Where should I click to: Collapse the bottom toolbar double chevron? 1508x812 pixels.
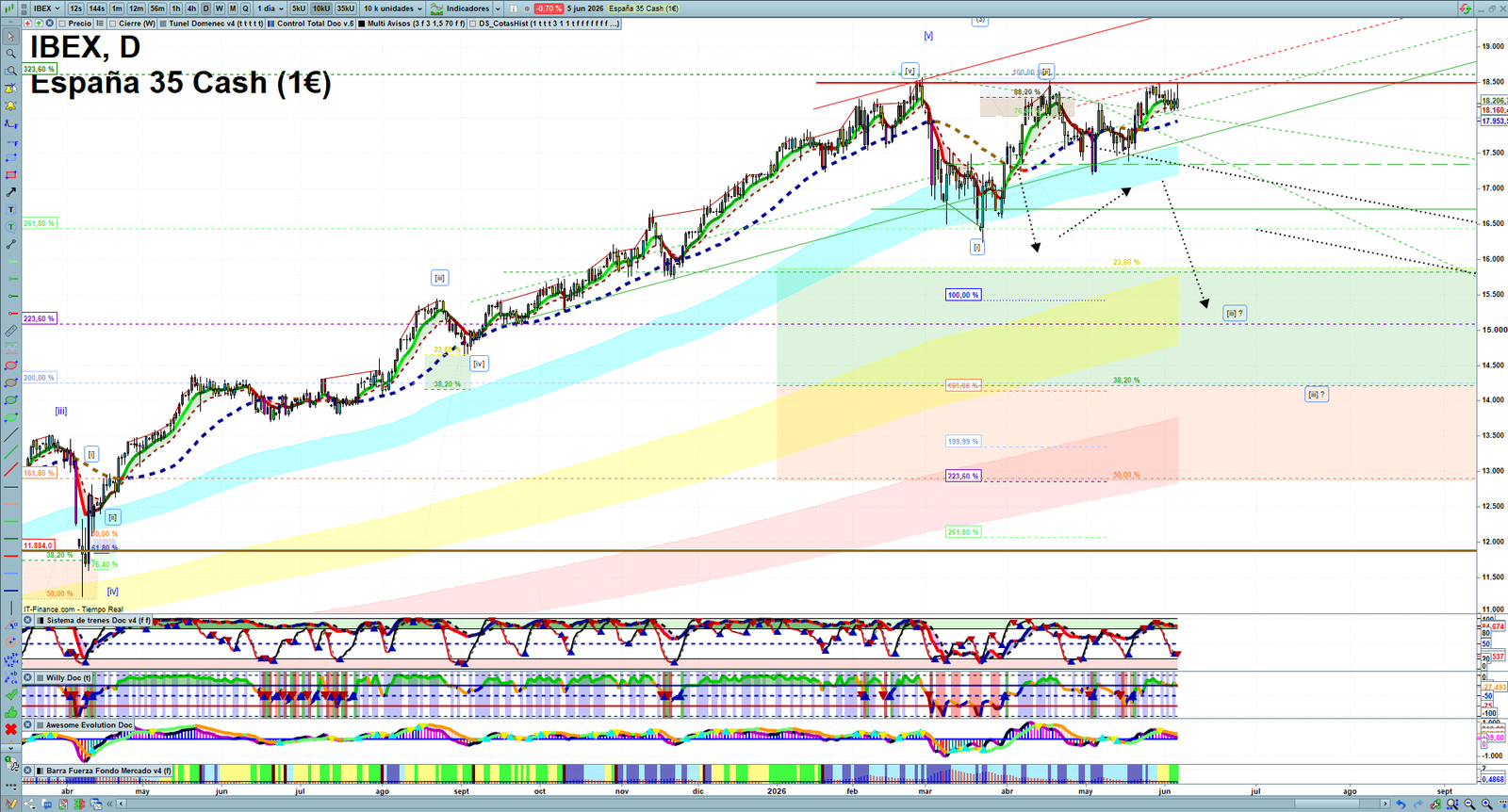coord(110,804)
